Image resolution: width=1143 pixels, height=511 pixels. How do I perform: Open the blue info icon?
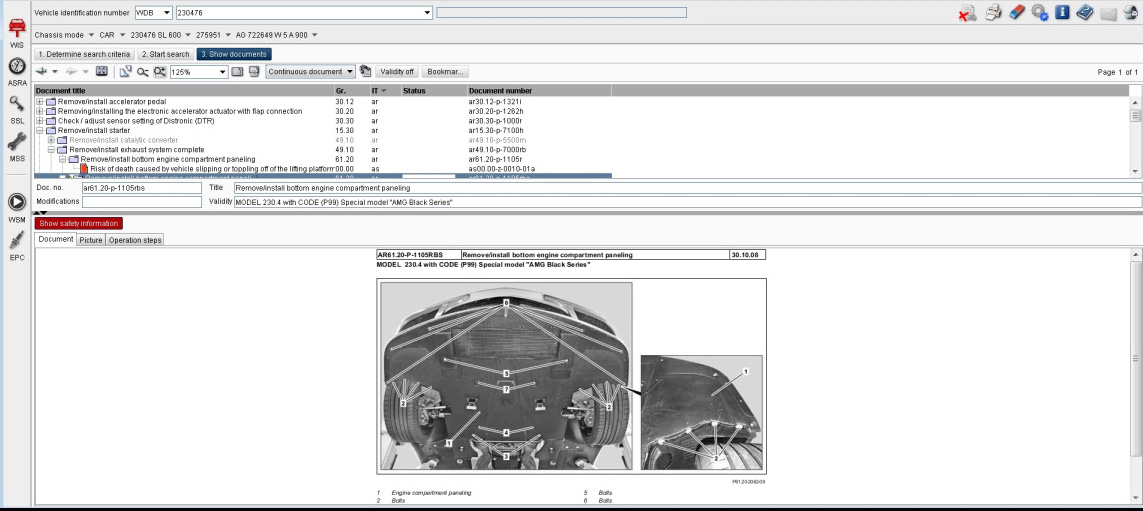coord(1062,12)
